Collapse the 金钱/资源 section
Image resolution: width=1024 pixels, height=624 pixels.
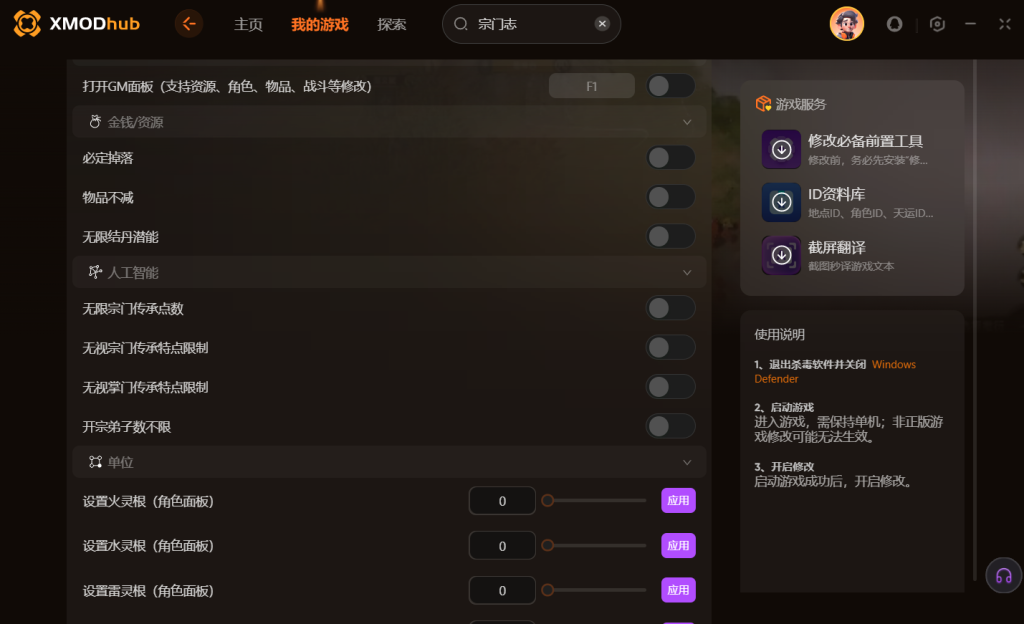686,122
